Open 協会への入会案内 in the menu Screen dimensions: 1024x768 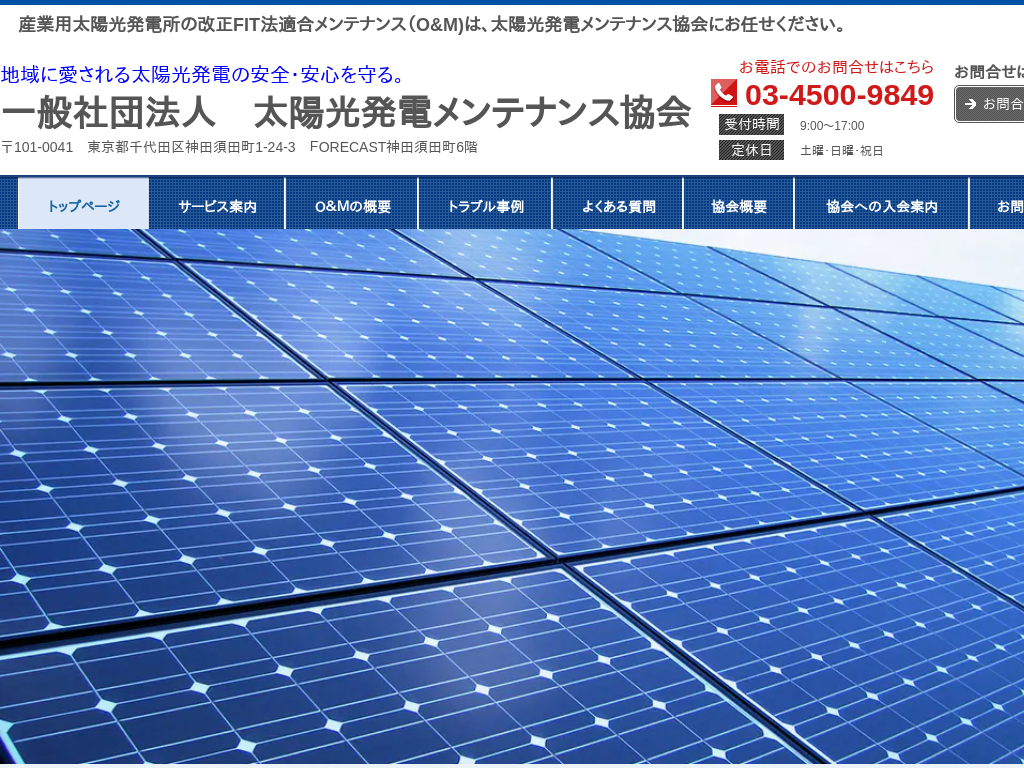click(x=881, y=206)
